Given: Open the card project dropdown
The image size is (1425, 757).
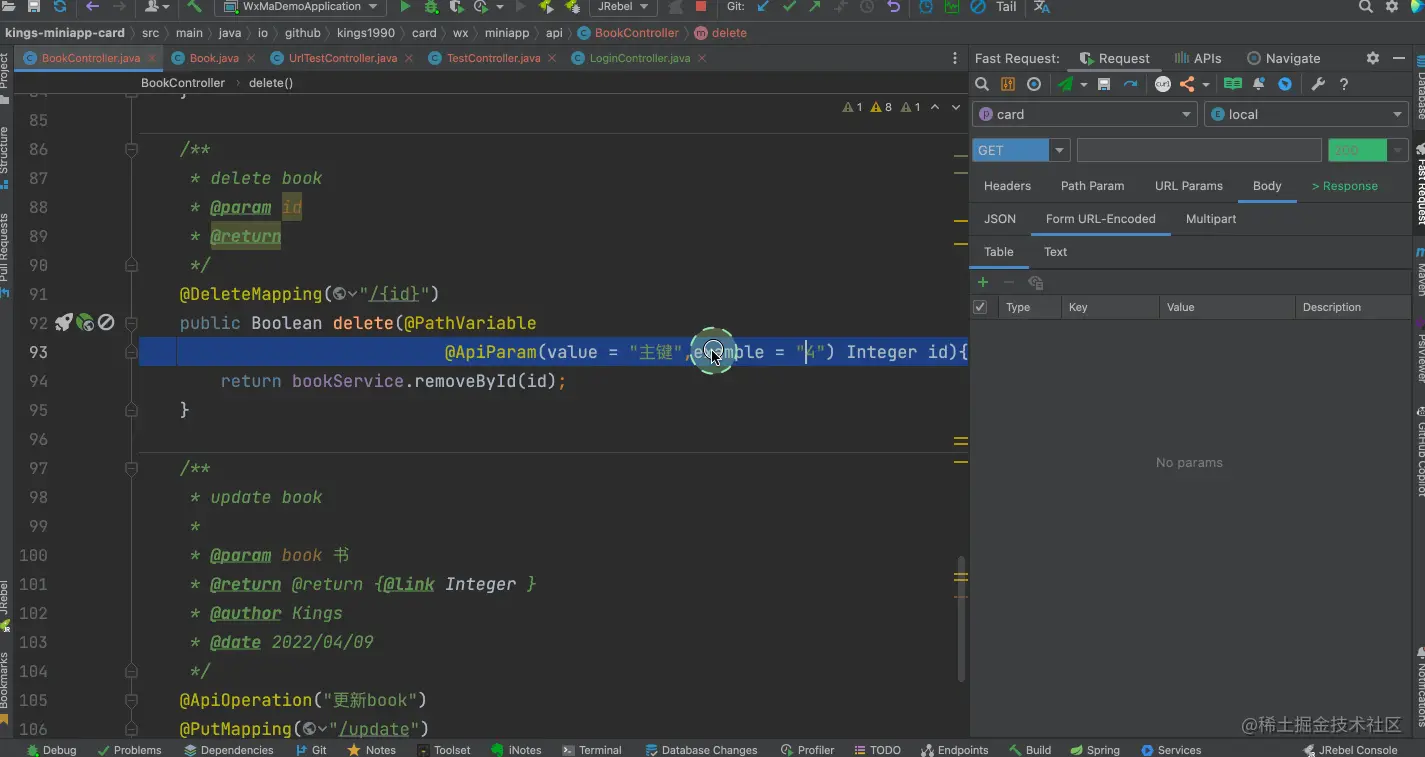Looking at the screenshot, I should pyautogui.click(x=1085, y=114).
